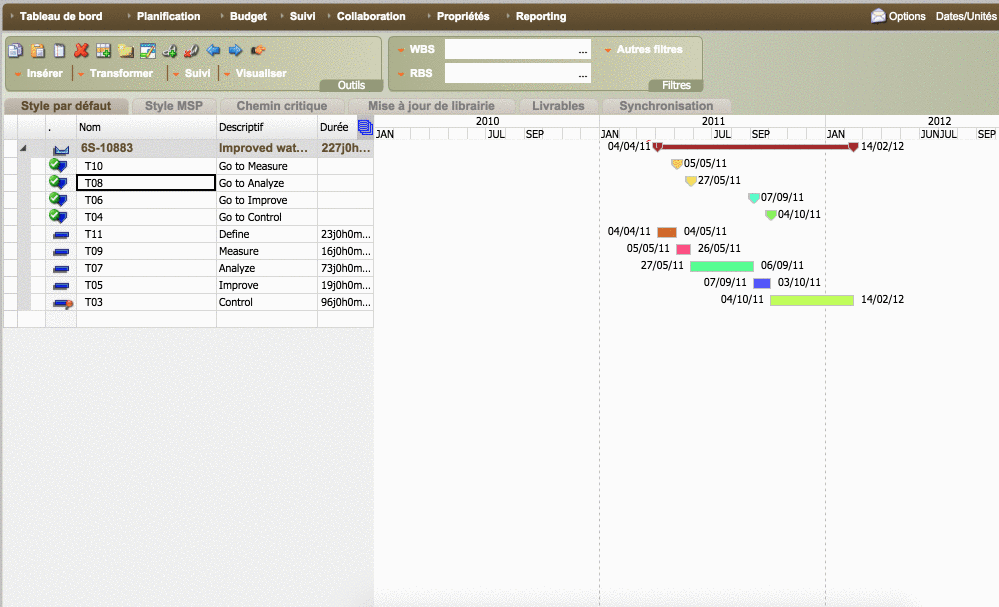Click the pink Measure bar in Gantt chart

[683, 249]
